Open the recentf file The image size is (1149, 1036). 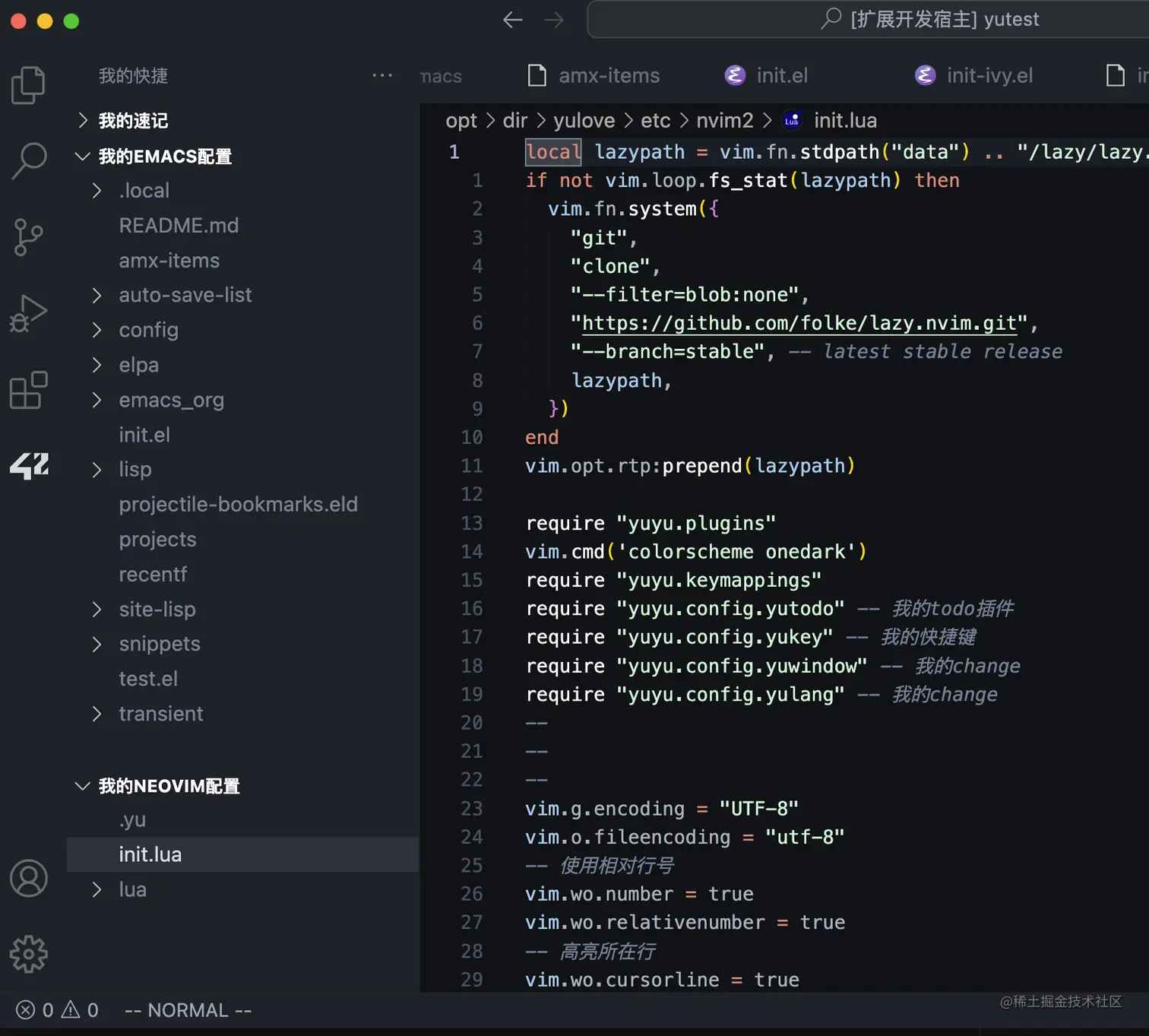pyautogui.click(x=153, y=575)
